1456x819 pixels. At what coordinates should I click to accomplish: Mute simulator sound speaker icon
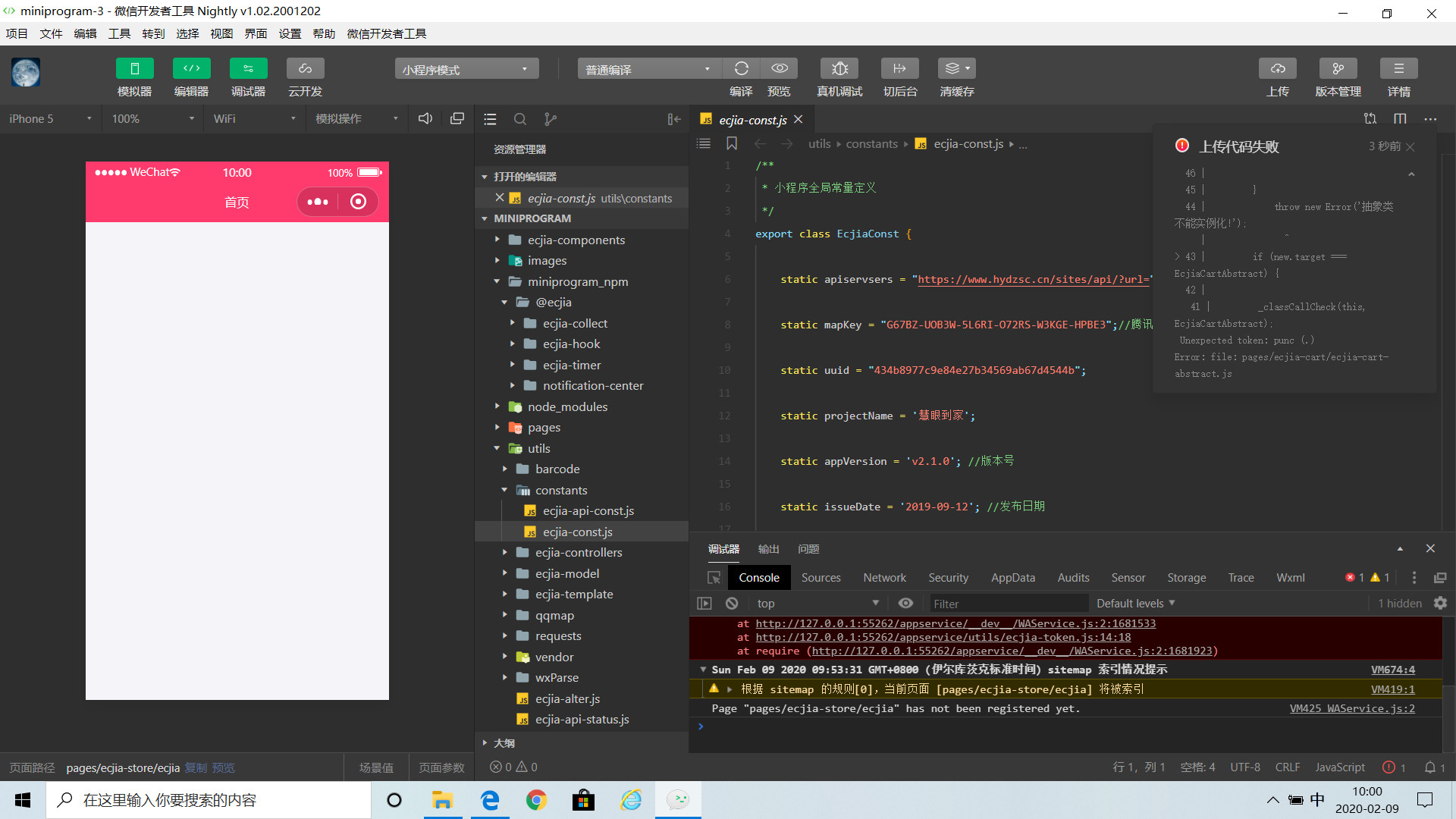425,119
